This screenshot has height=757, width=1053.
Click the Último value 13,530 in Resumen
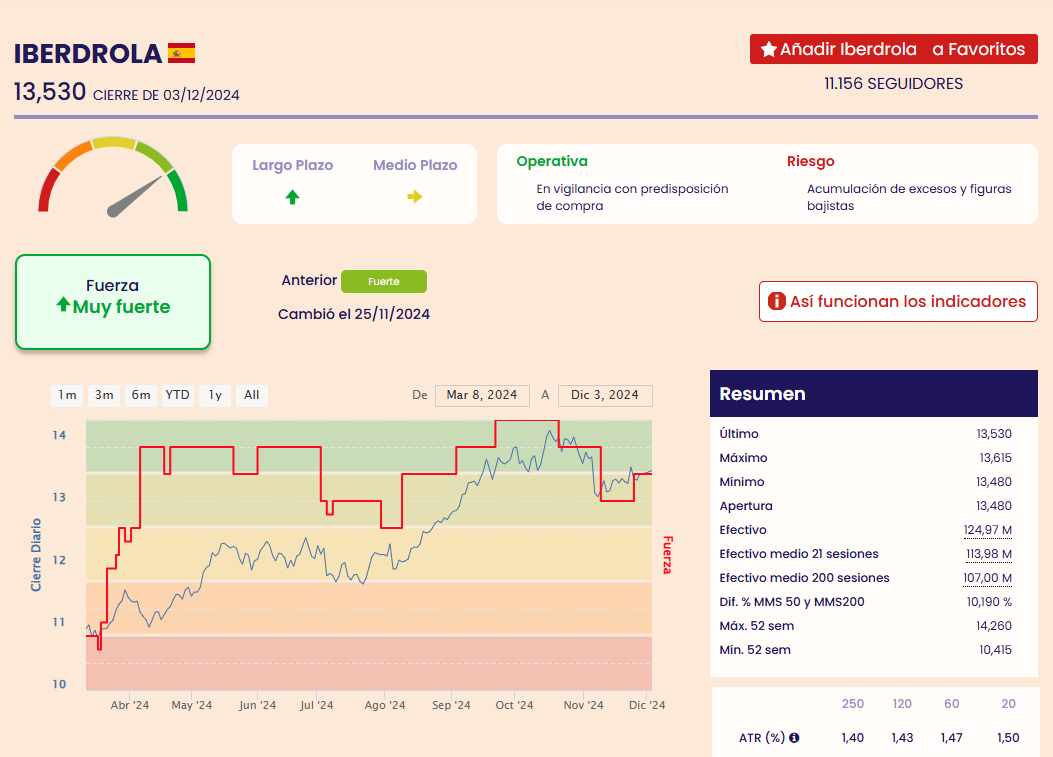coord(994,434)
